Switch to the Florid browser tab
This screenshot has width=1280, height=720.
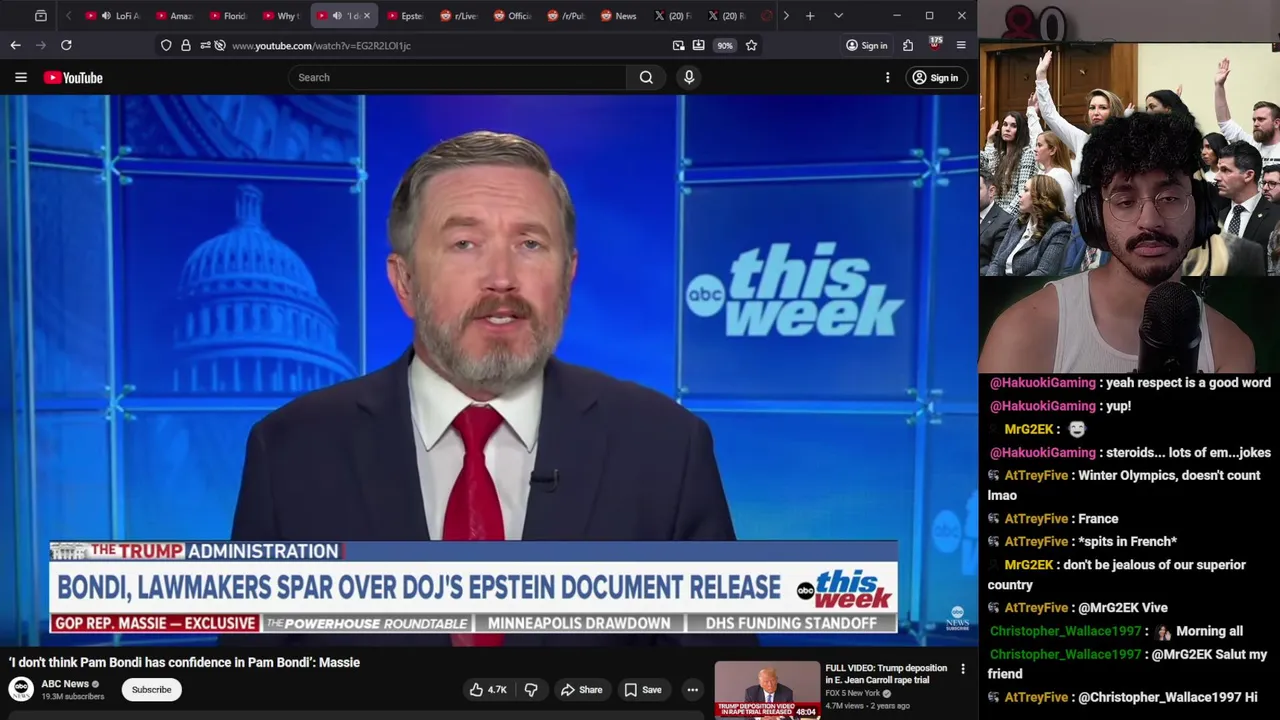(229, 16)
